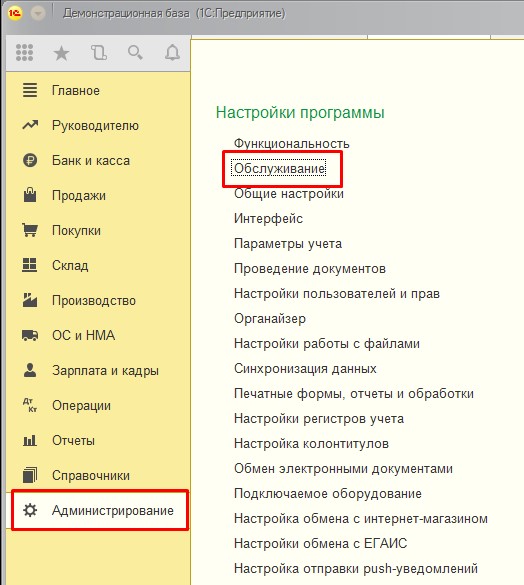
Task: Open Зарплата и кадры section
Action: (105, 370)
